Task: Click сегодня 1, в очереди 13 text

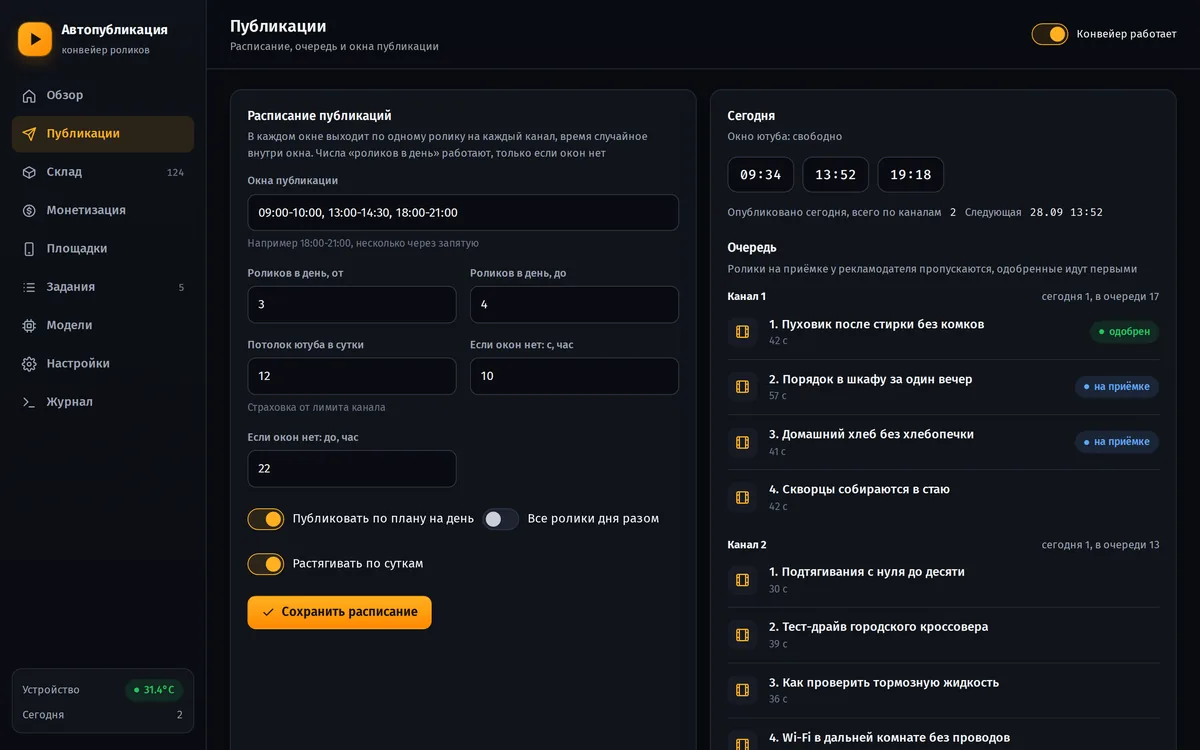Action: click(1100, 545)
